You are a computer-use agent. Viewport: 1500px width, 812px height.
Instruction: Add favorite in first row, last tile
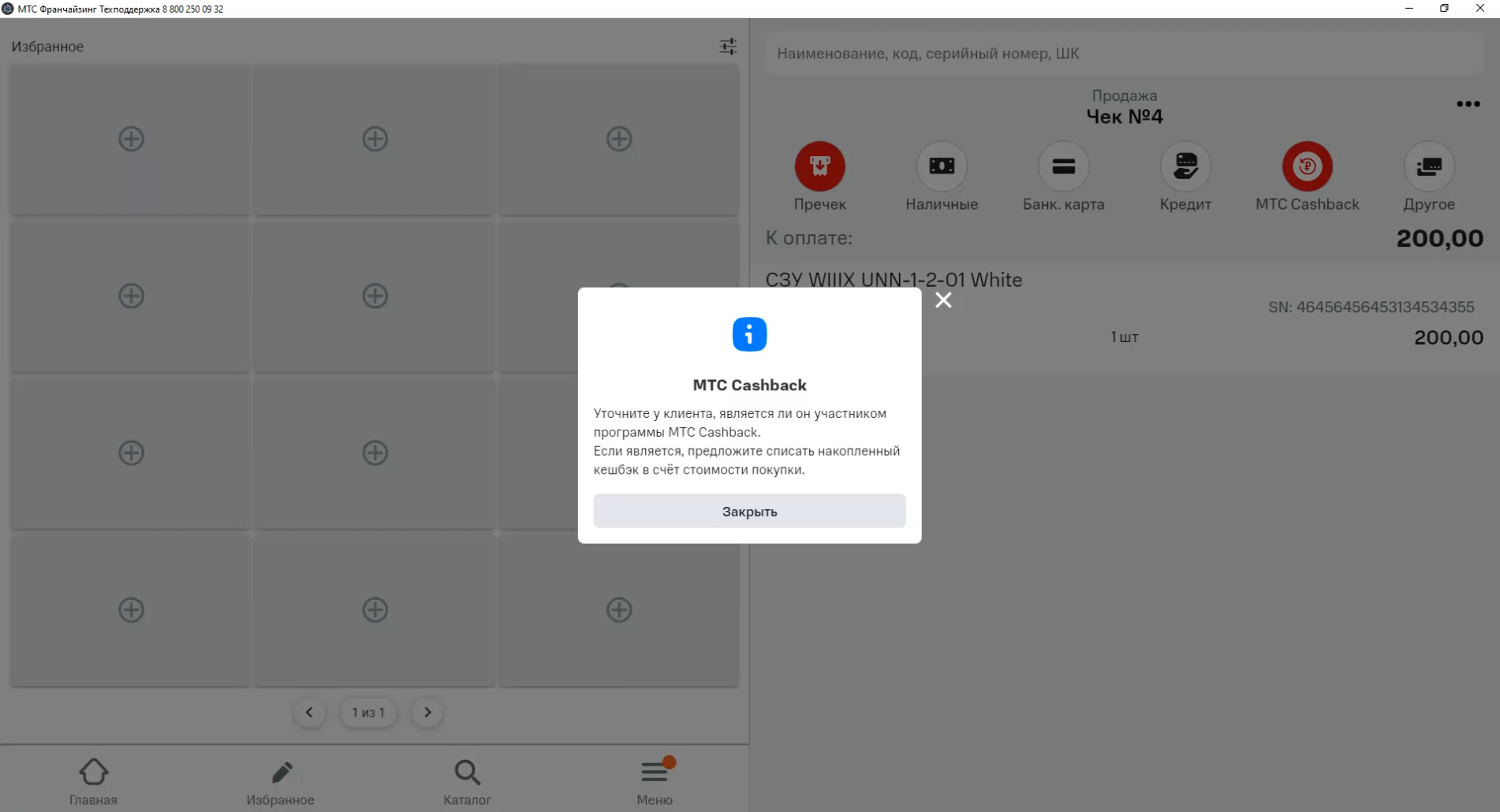coord(619,139)
